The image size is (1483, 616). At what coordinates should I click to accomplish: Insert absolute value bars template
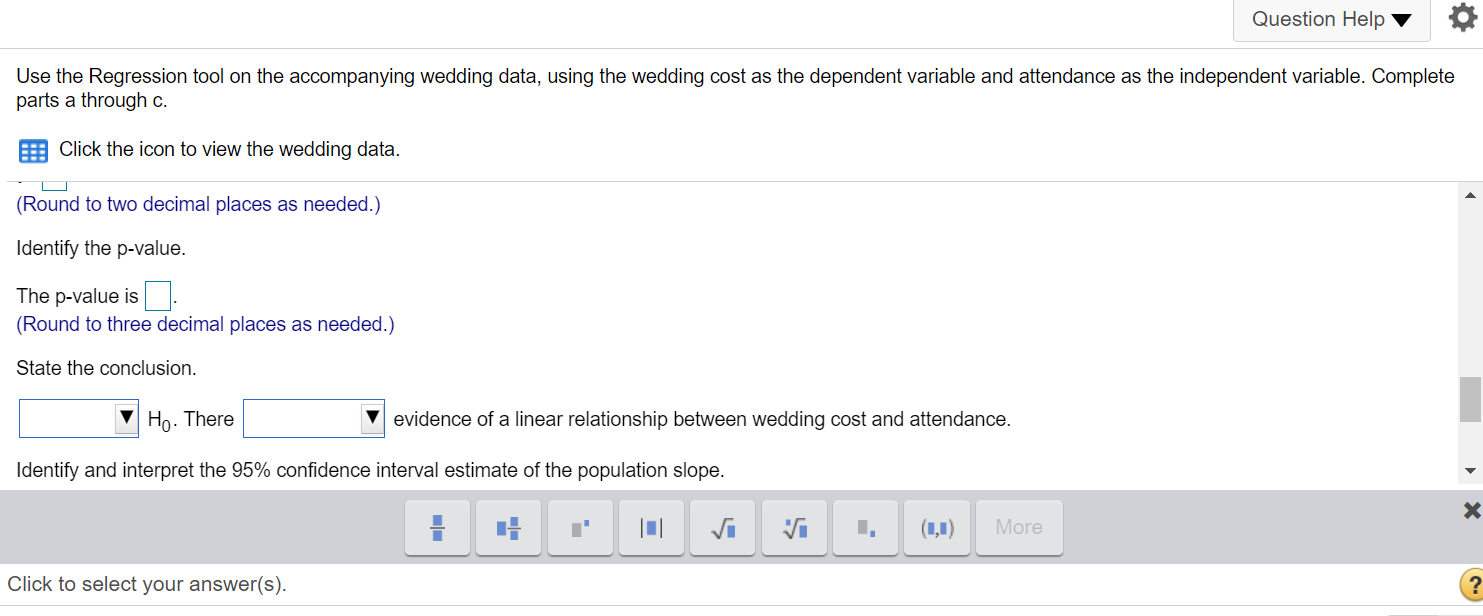click(x=652, y=527)
